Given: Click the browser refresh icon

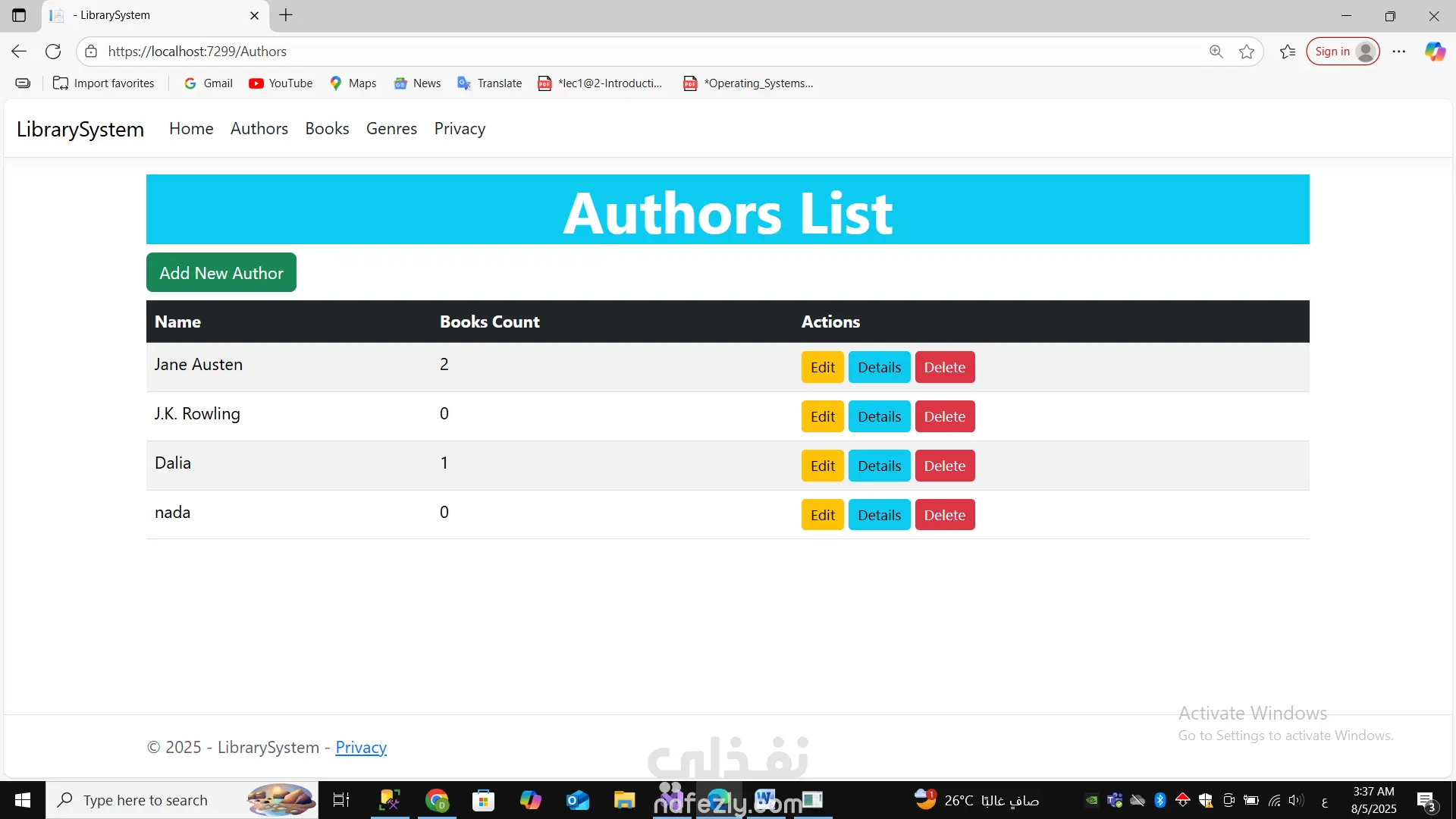Looking at the screenshot, I should point(53,52).
